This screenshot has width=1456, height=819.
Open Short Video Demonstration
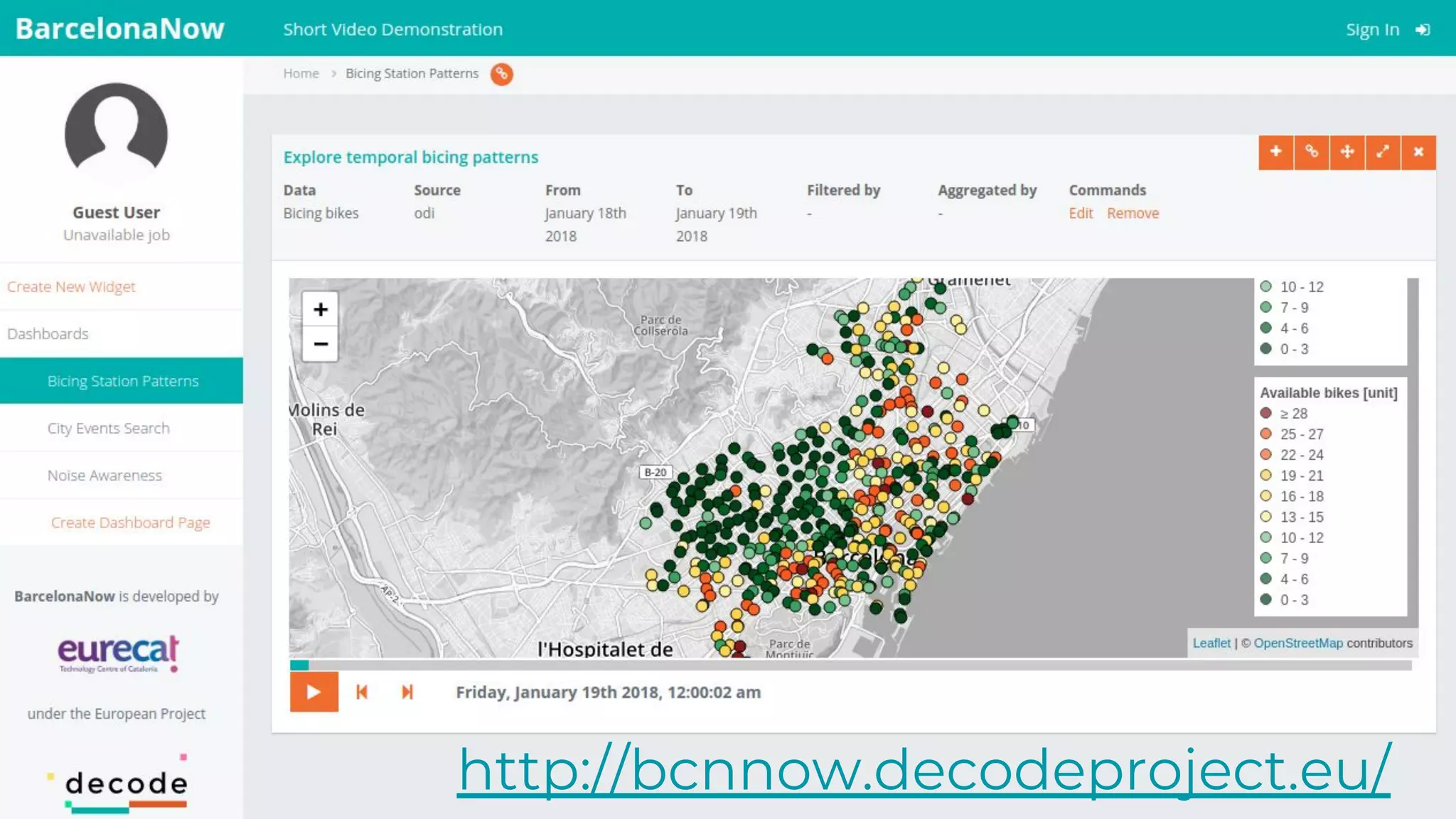click(393, 29)
